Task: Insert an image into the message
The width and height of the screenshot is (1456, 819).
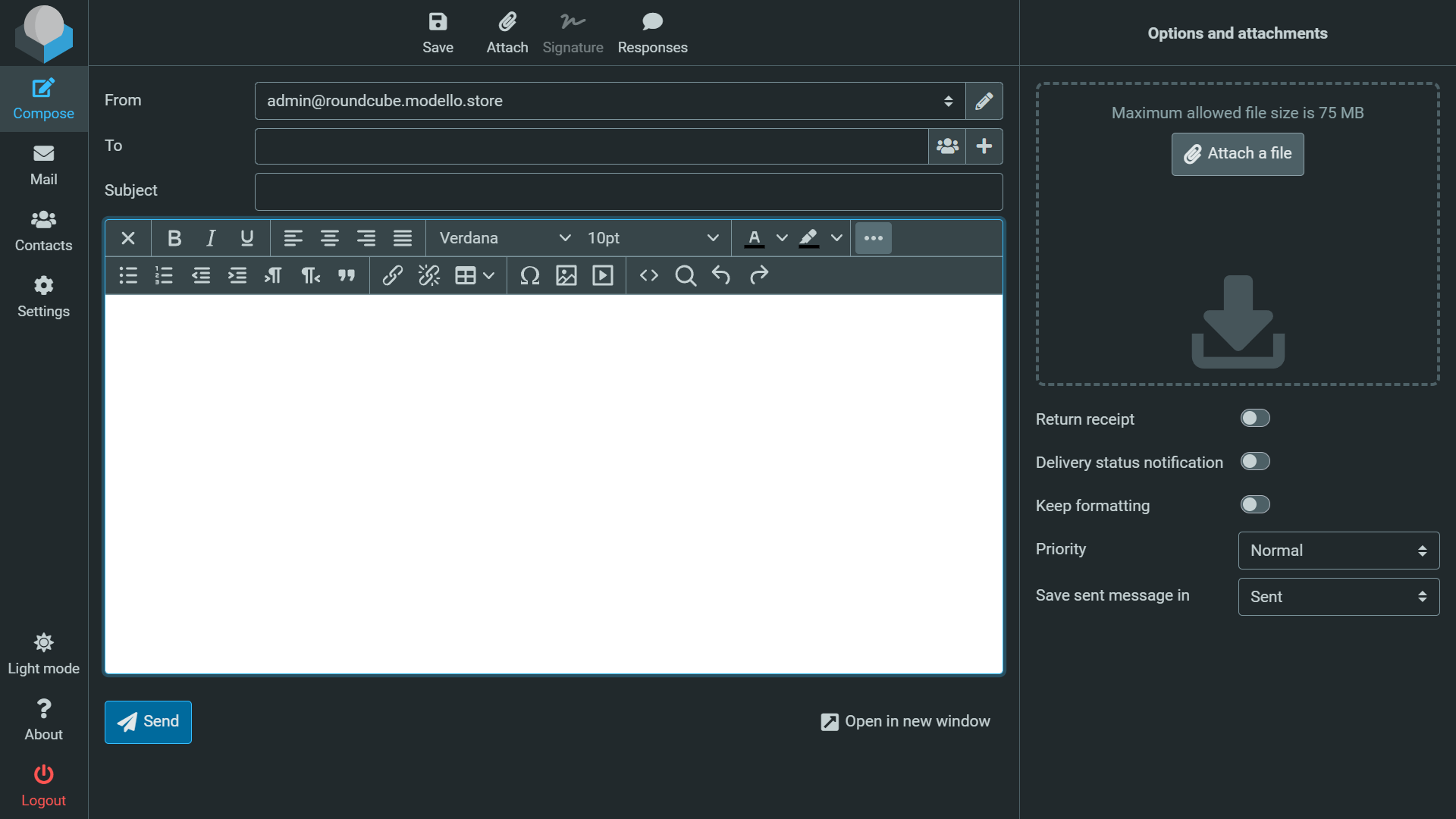Action: [x=566, y=275]
